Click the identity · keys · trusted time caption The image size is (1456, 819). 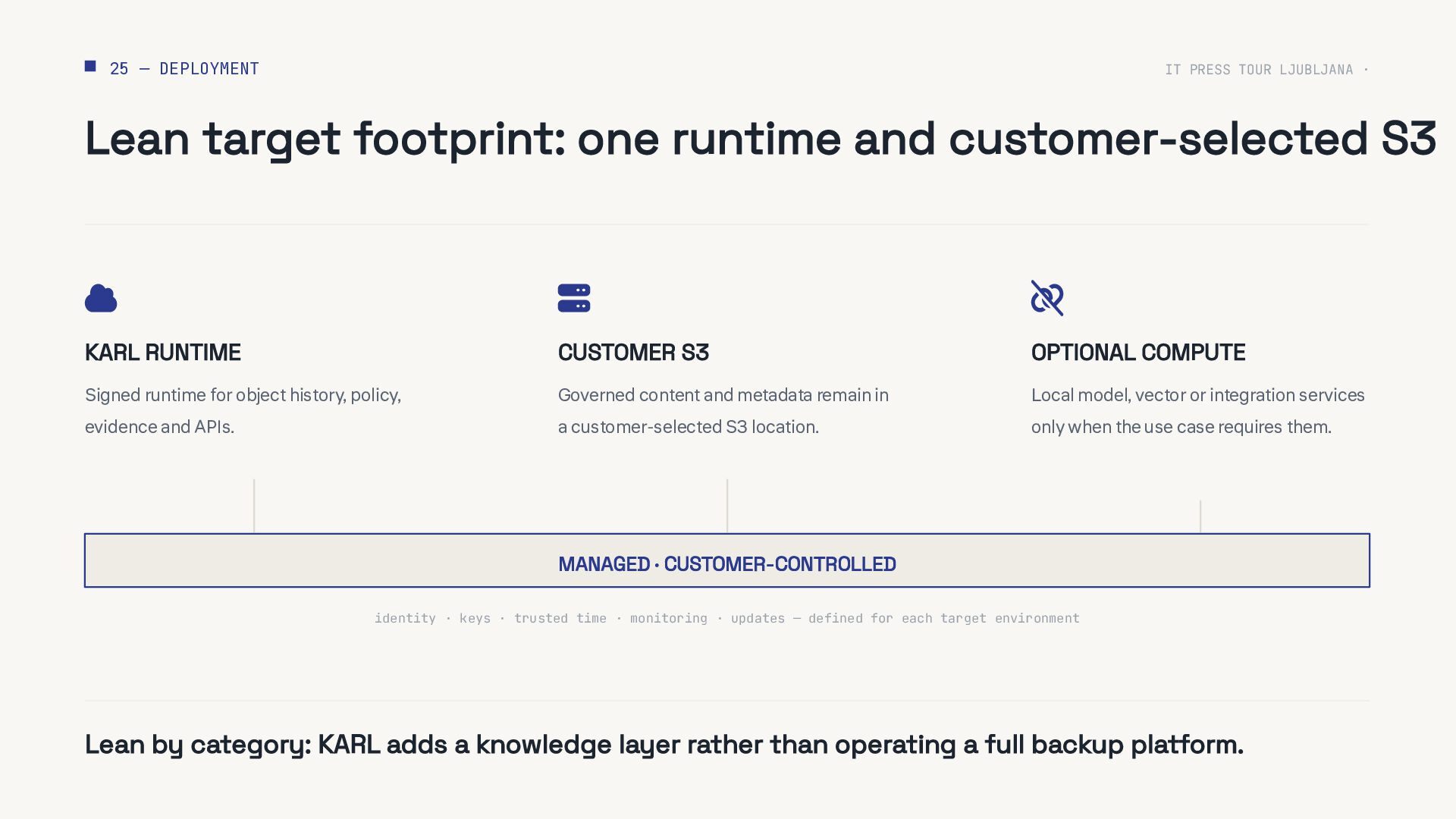click(727, 618)
